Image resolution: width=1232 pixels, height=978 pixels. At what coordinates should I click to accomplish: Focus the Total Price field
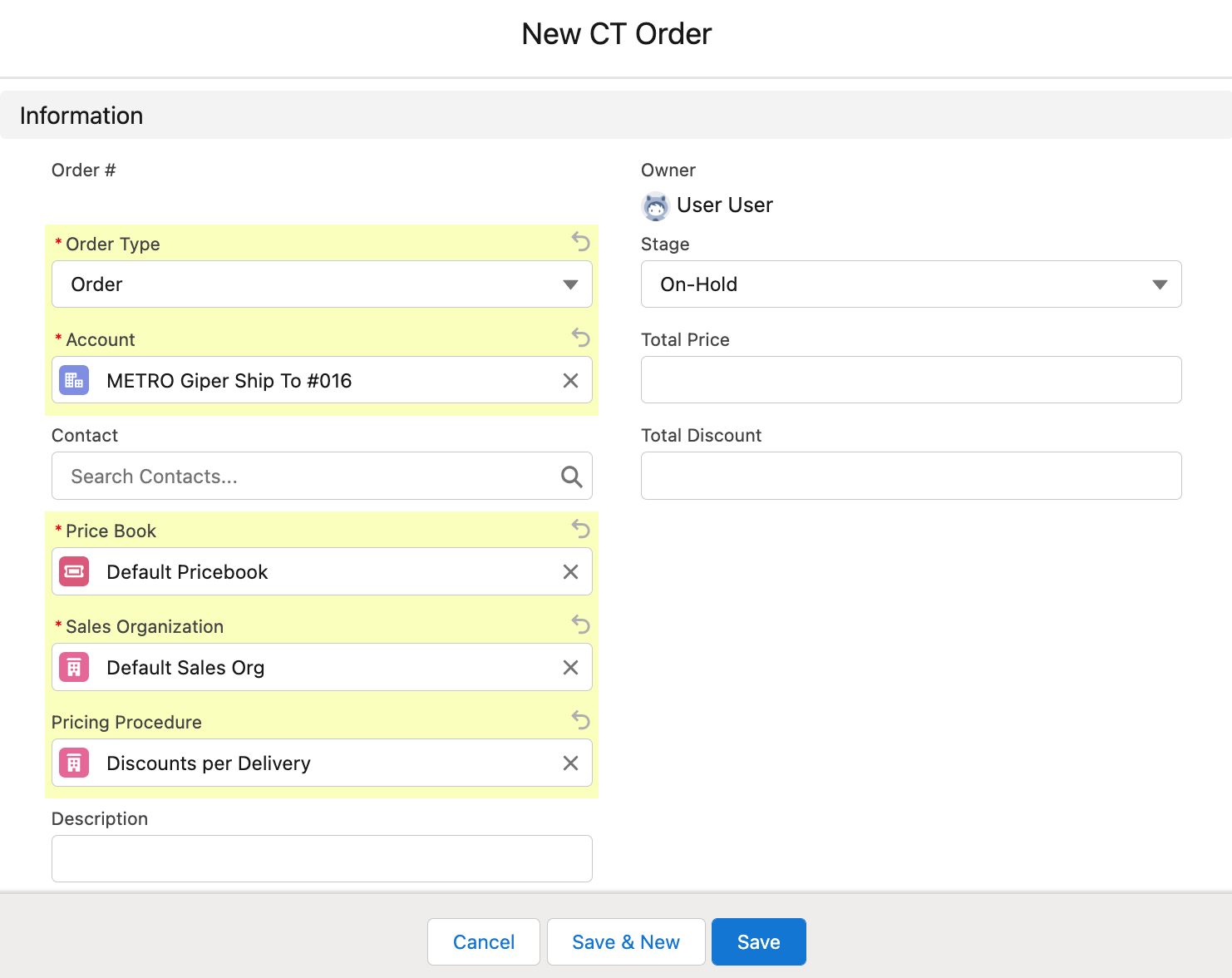point(910,380)
